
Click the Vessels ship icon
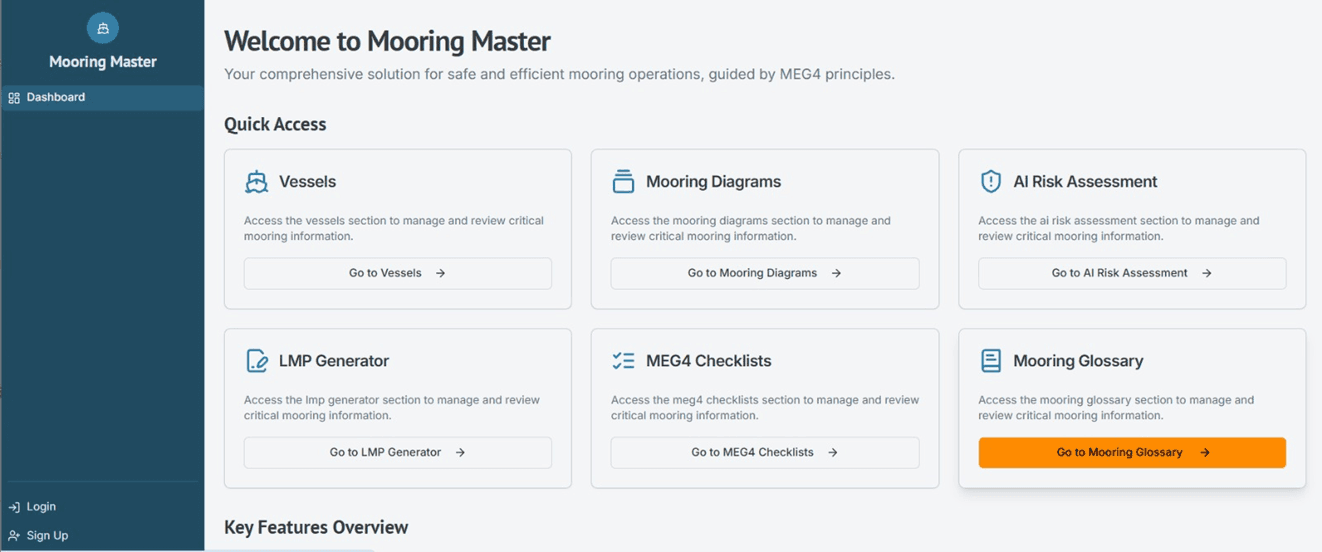257,182
